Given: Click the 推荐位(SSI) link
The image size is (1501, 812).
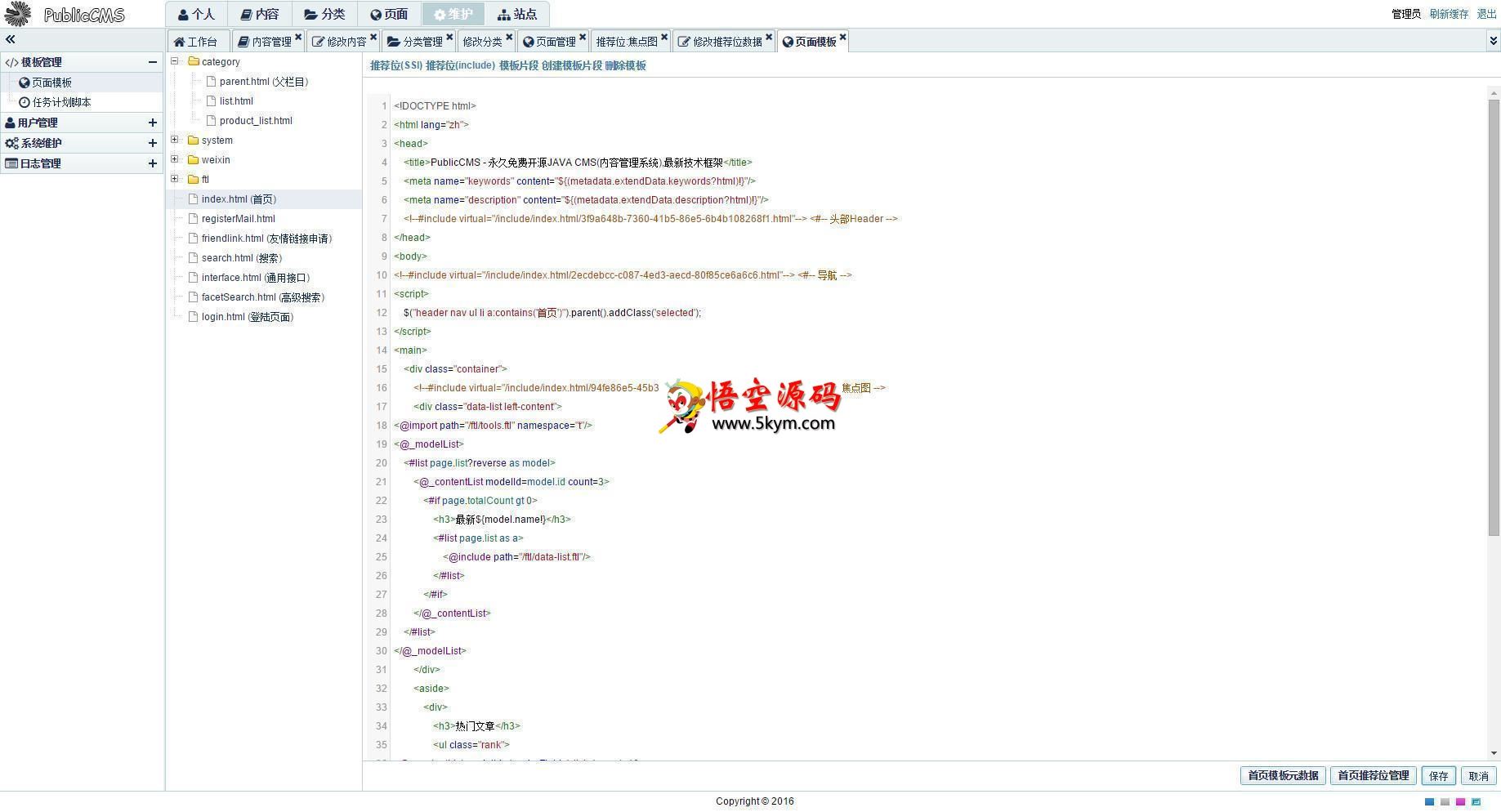Looking at the screenshot, I should pyautogui.click(x=396, y=65).
